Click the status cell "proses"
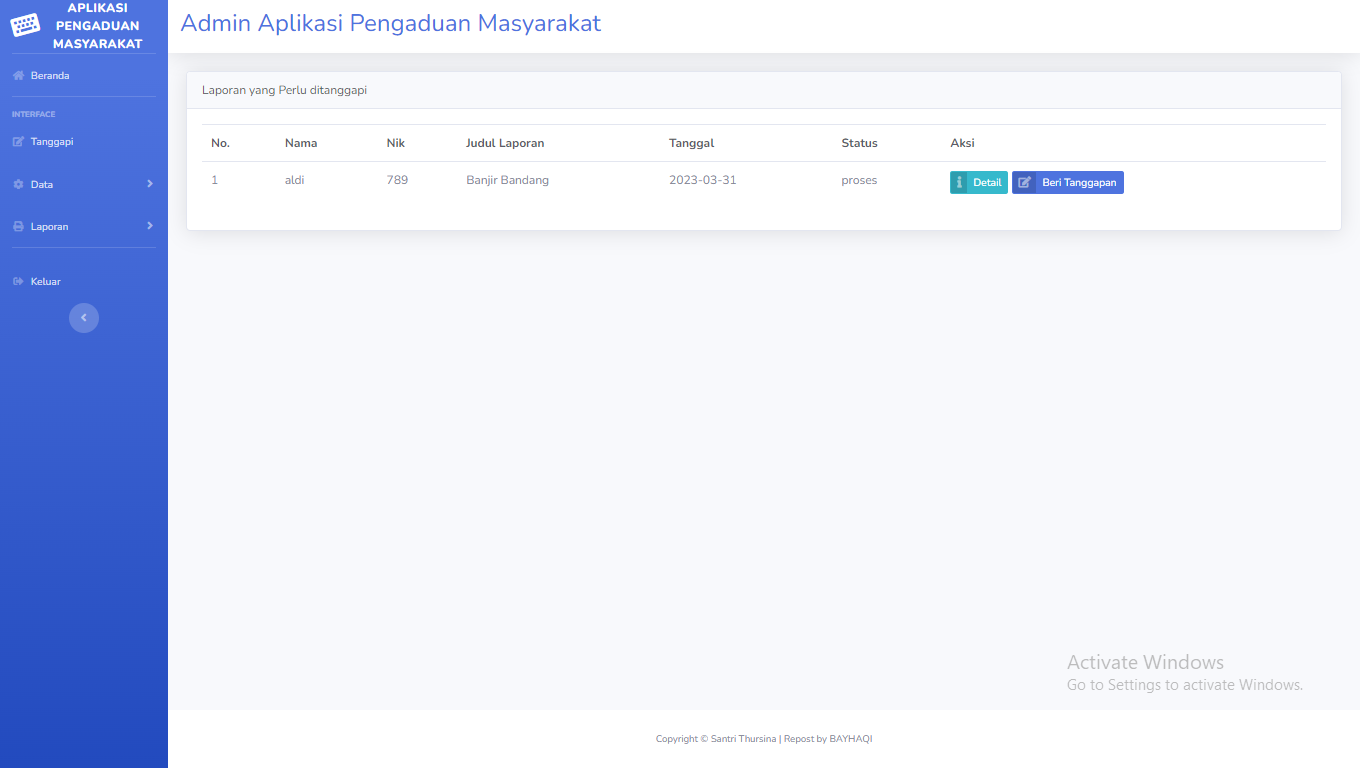This screenshot has width=1360, height=768. [x=859, y=180]
